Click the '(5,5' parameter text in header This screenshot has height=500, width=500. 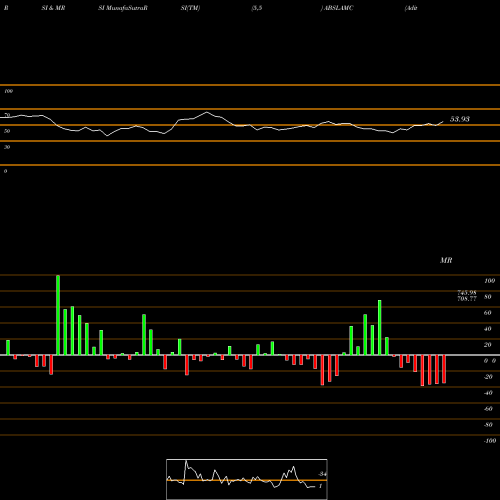(x=257, y=8)
